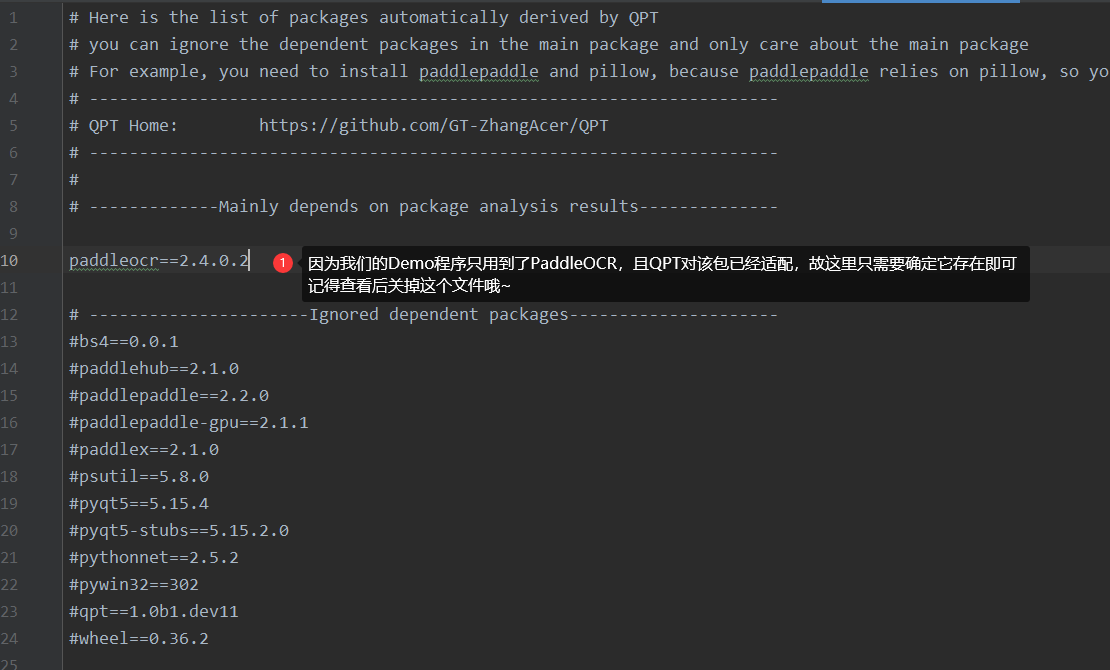This screenshot has width=1110, height=670.
Task: Click the 'QPT Home:' comment label
Action: tap(132, 125)
